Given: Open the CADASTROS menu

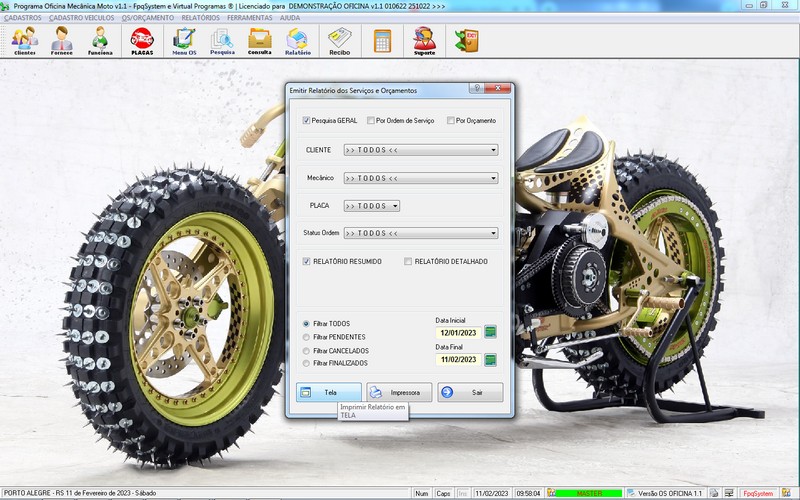Looking at the screenshot, I should click(x=23, y=18).
